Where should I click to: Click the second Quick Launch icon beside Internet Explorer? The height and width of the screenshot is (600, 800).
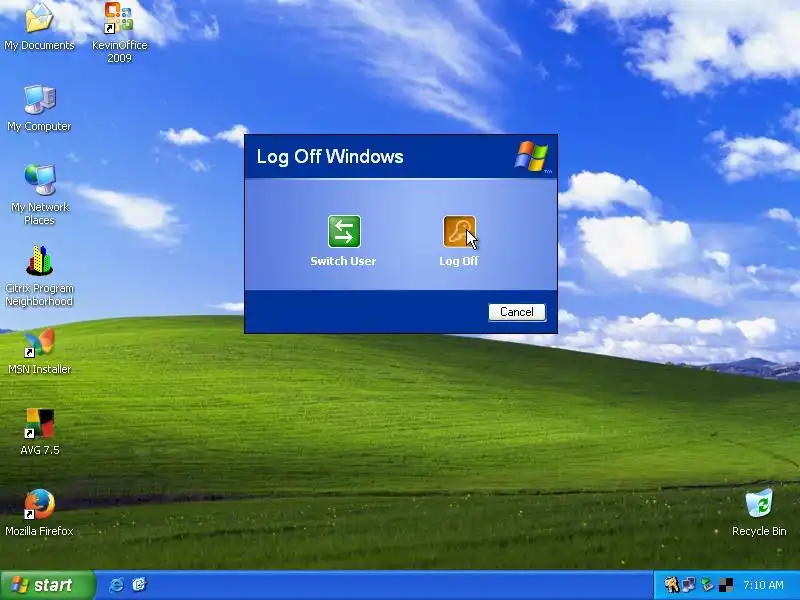point(139,585)
